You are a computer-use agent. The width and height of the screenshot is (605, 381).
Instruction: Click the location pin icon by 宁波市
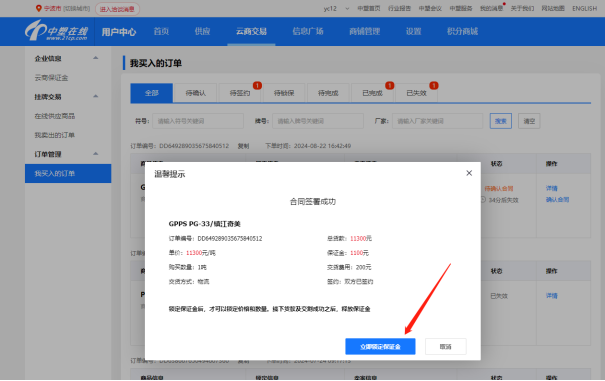39,8
